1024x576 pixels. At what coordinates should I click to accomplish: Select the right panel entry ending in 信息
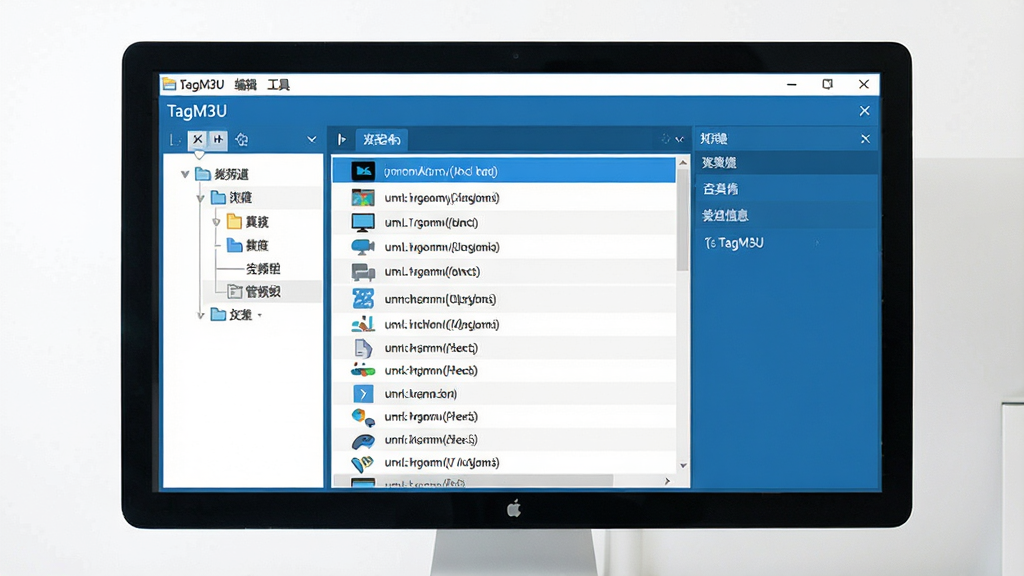[786, 216]
